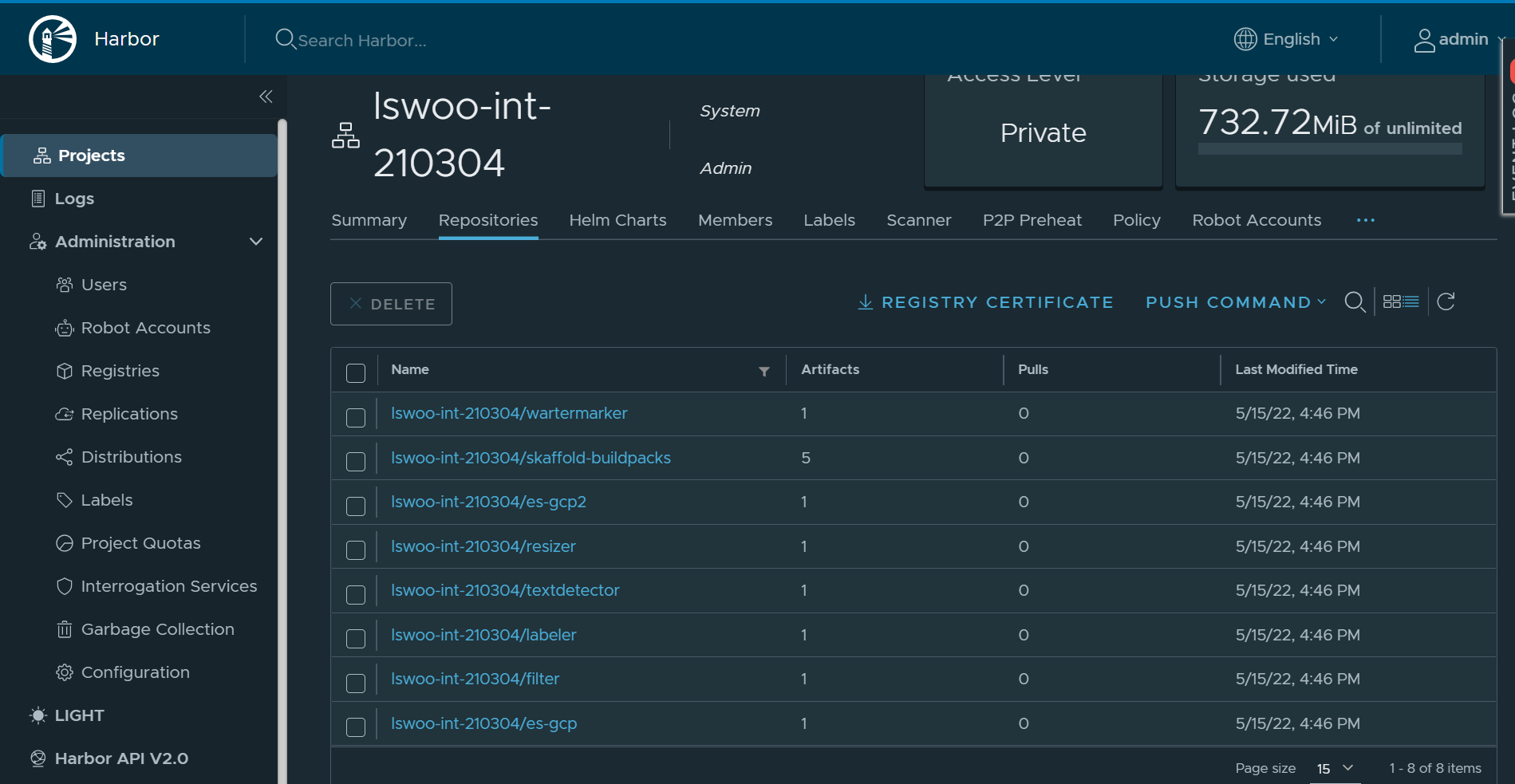1515x784 pixels.
Task: Open the Scanner tab
Action: pos(918,220)
